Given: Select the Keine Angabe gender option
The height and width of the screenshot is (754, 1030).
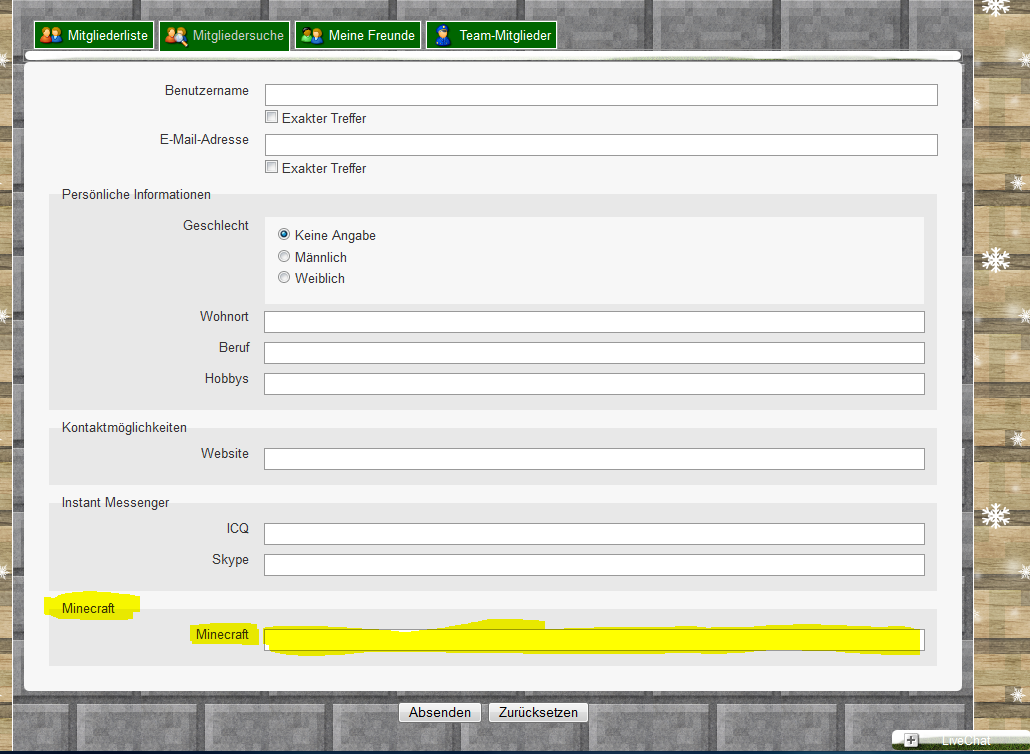Looking at the screenshot, I should (x=284, y=234).
